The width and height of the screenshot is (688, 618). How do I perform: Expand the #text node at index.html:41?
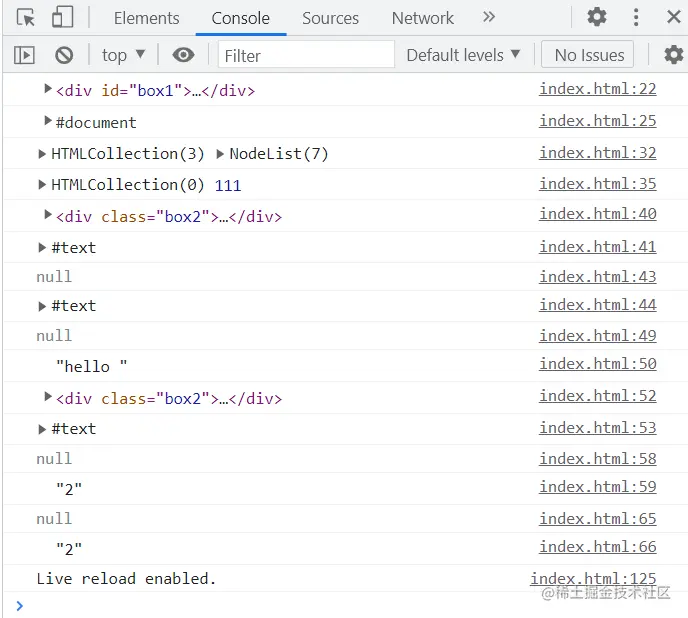click(x=42, y=248)
